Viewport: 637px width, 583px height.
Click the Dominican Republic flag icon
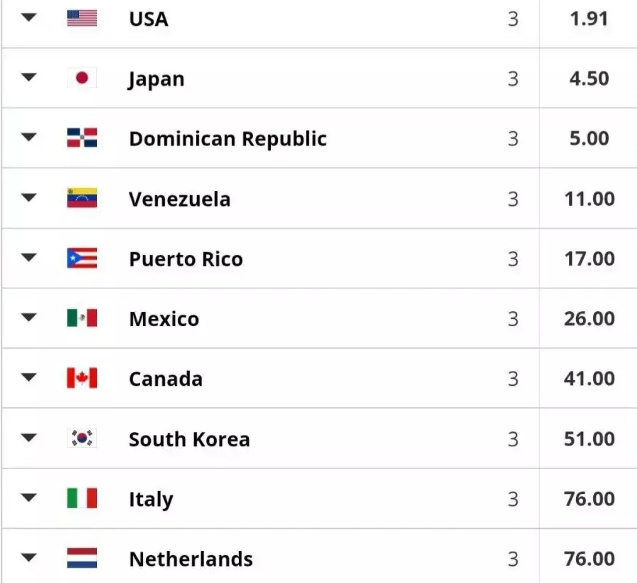coord(82,138)
